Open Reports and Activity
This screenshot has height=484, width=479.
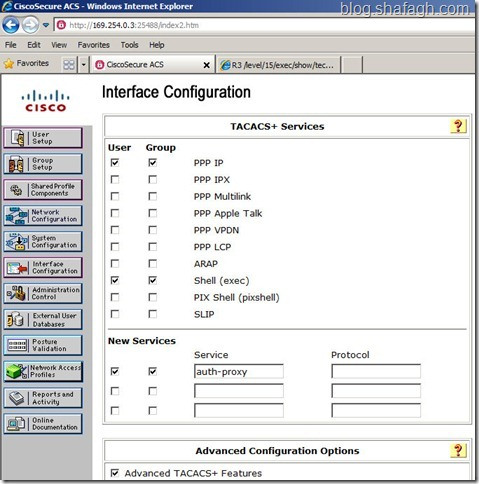pos(43,398)
